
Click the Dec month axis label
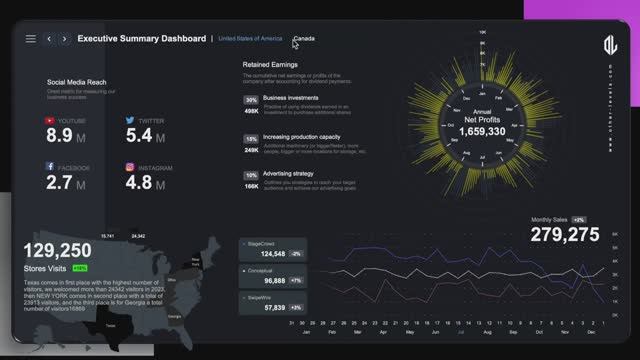click(591, 332)
